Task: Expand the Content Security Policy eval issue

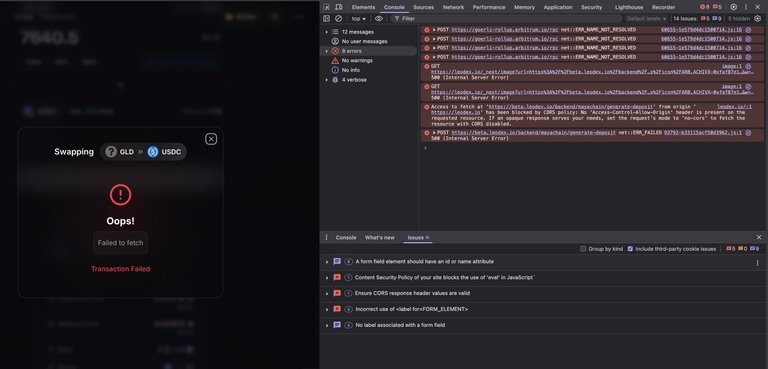Action: [x=327, y=278]
